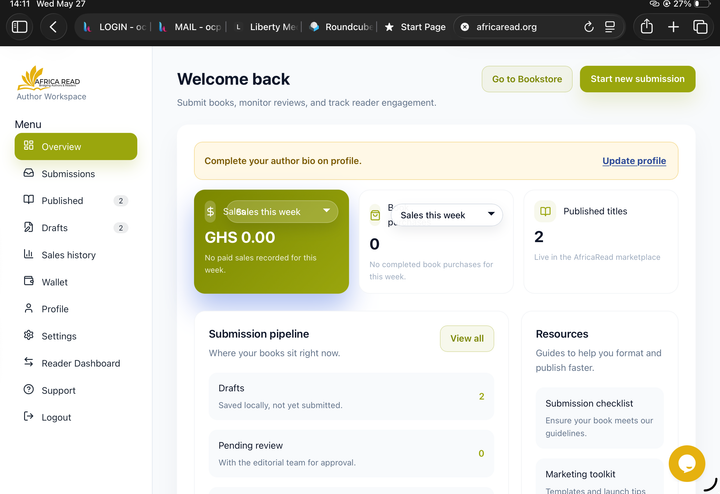
Task: Open Drafts in the sidebar menu
Action: pyautogui.click(x=76, y=228)
